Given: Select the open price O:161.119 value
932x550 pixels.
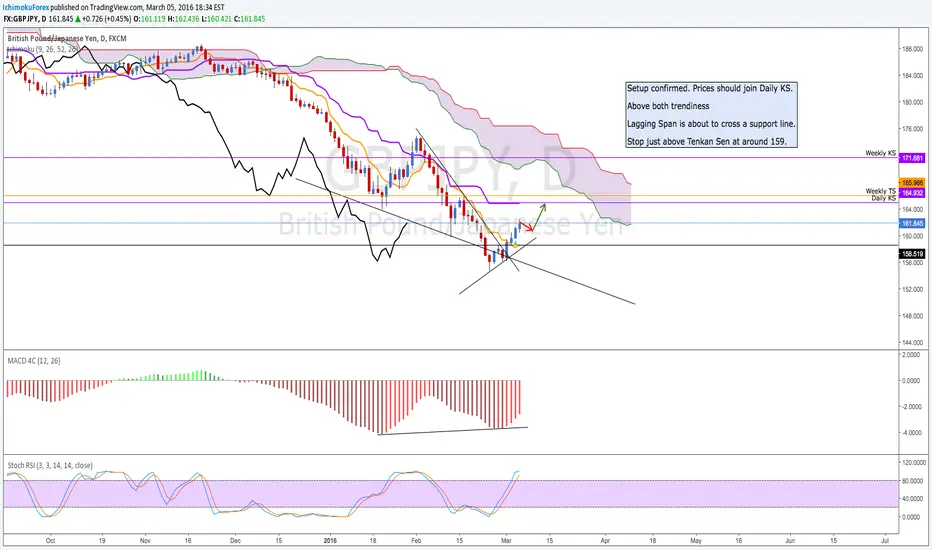Looking at the screenshot, I should [x=149, y=19].
